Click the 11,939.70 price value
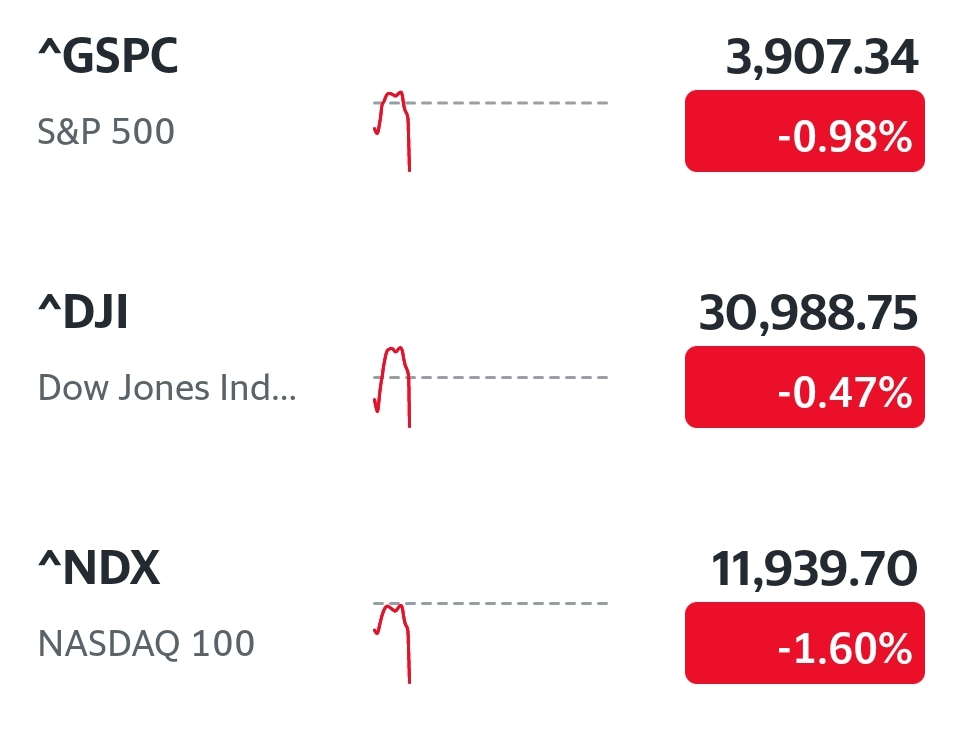Viewport: 958px width, 746px height. [x=814, y=569]
